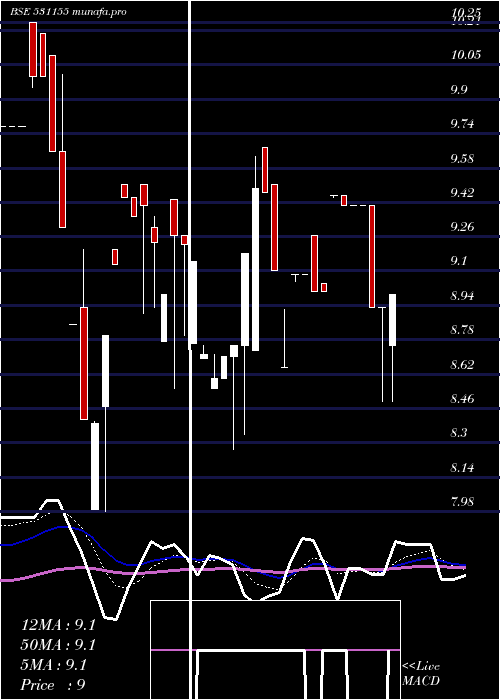The image size is (500, 700).
Task: Select the 7.98 price axis label
Action: click(x=462, y=501)
